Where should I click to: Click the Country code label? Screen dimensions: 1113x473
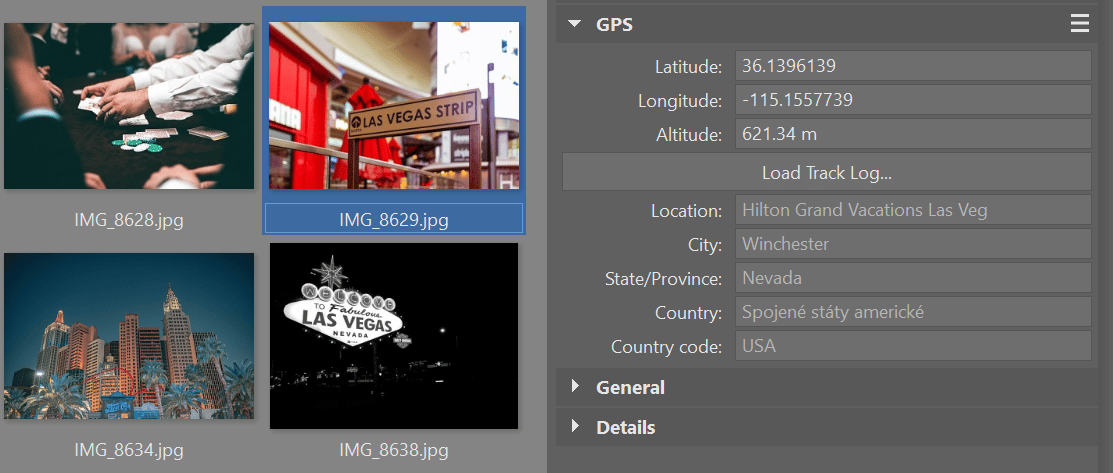tap(667, 347)
